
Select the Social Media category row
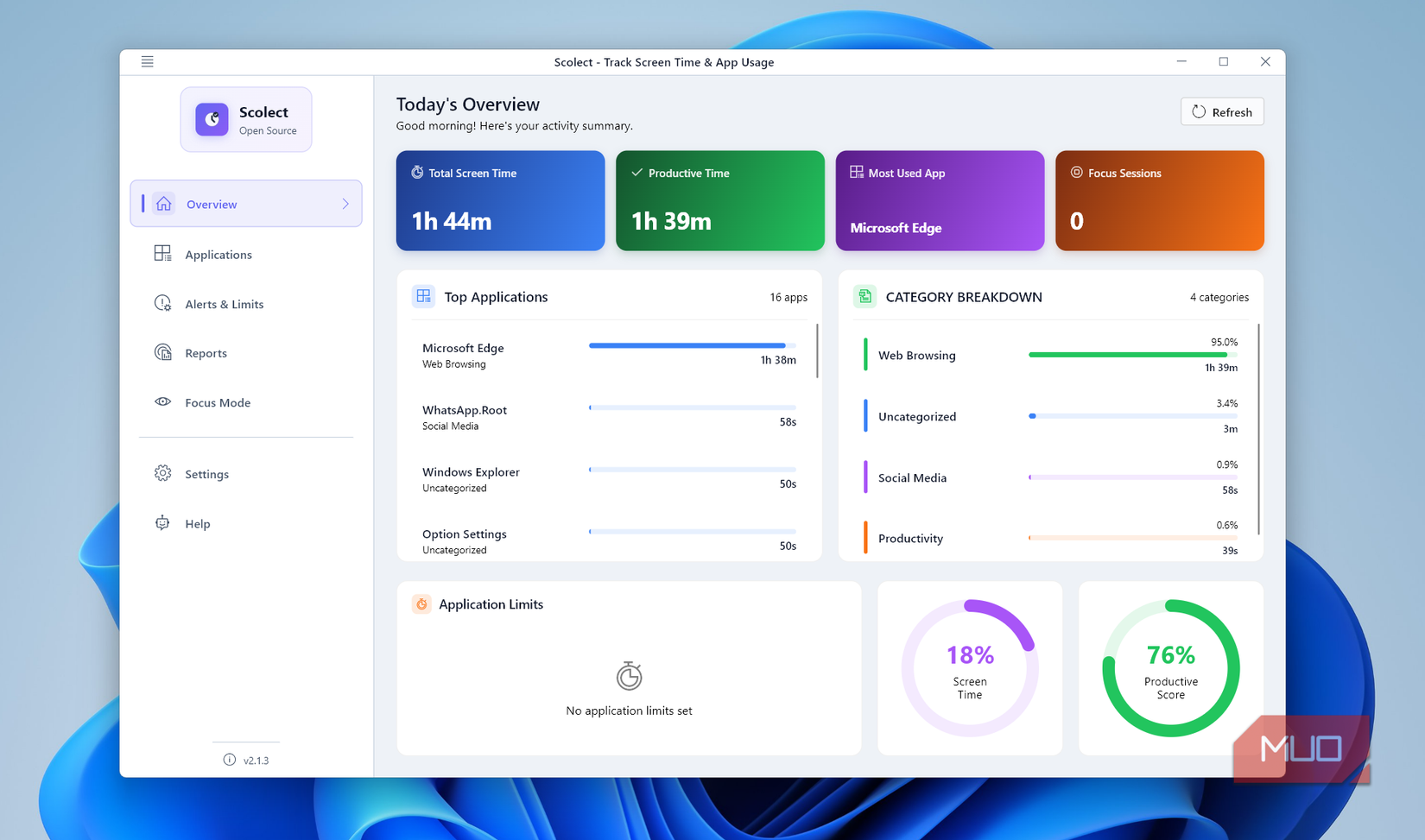pyautogui.click(x=1050, y=477)
